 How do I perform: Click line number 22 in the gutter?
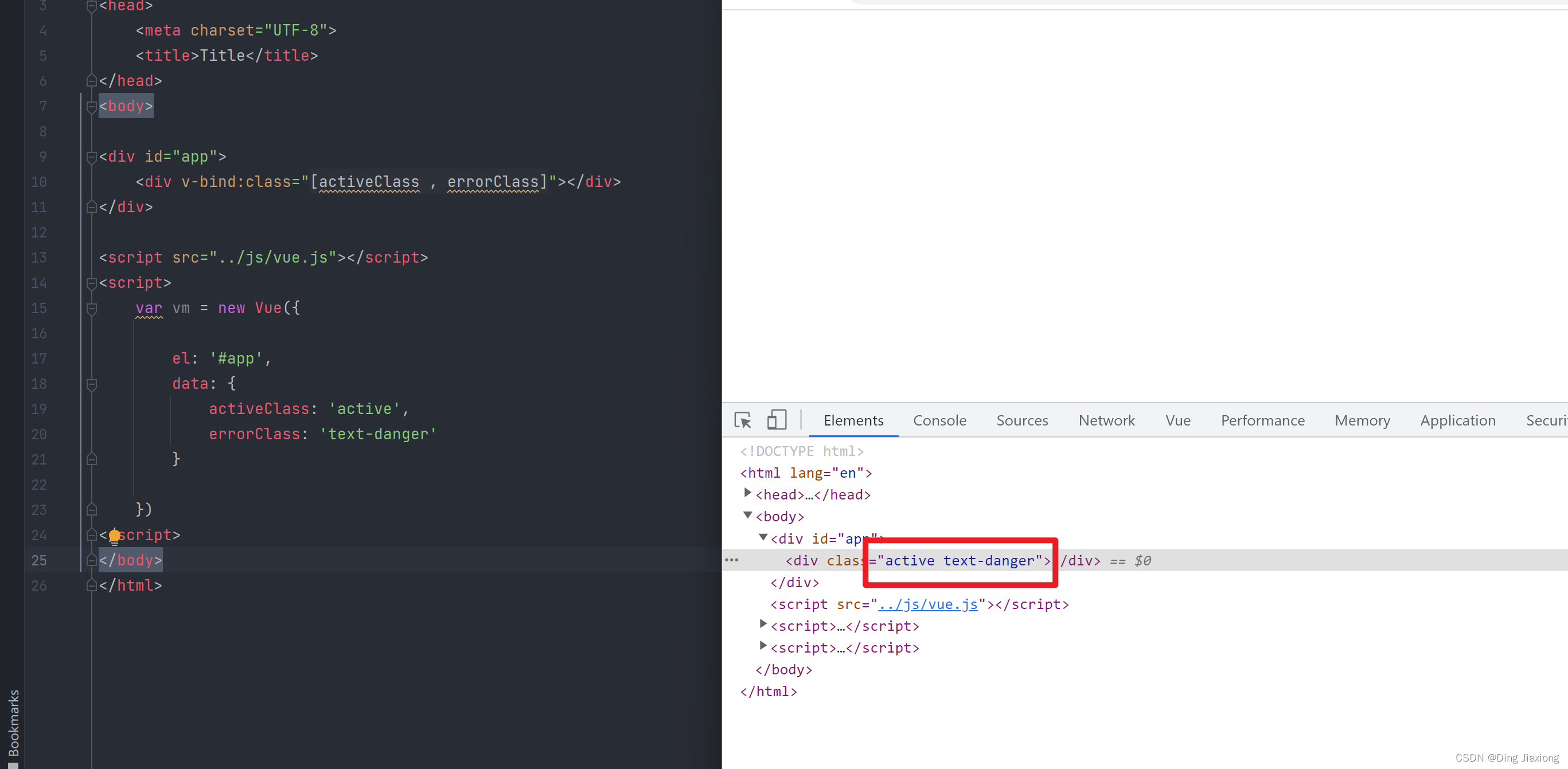click(x=38, y=485)
